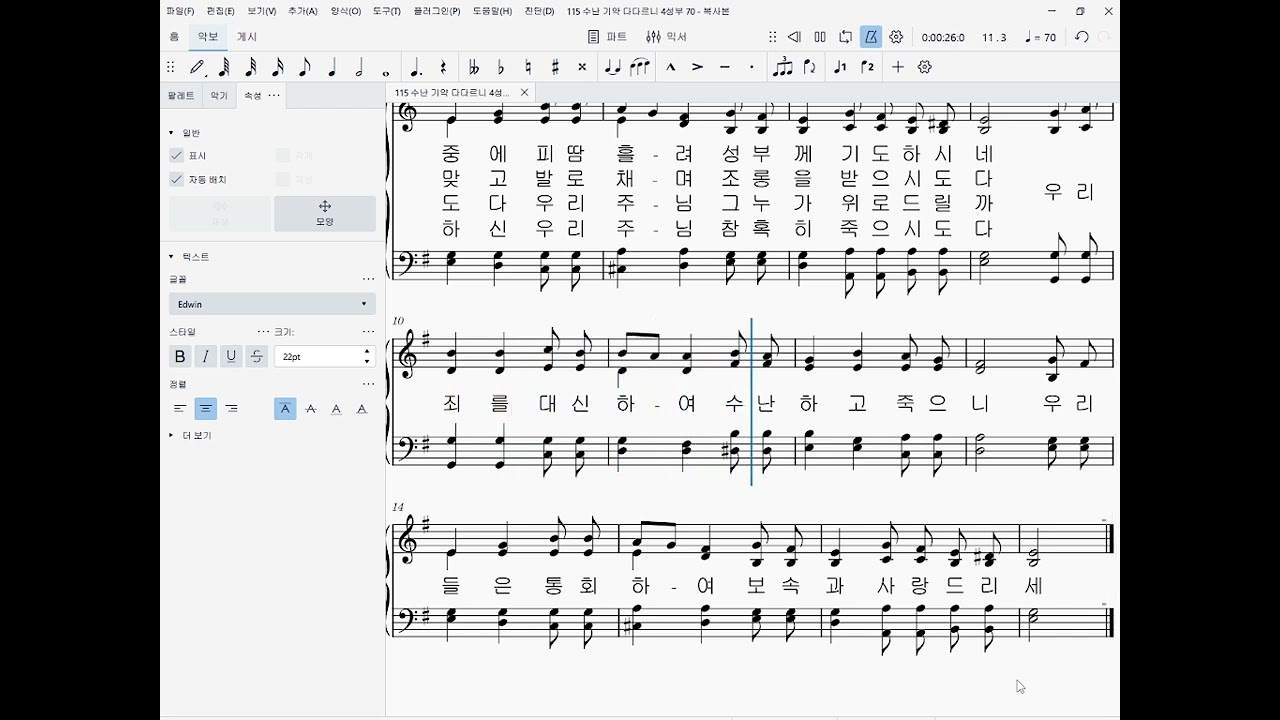Screen dimensions: 1280x720
Task: Select the sharp accidental icon
Action: (x=555, y=67)
